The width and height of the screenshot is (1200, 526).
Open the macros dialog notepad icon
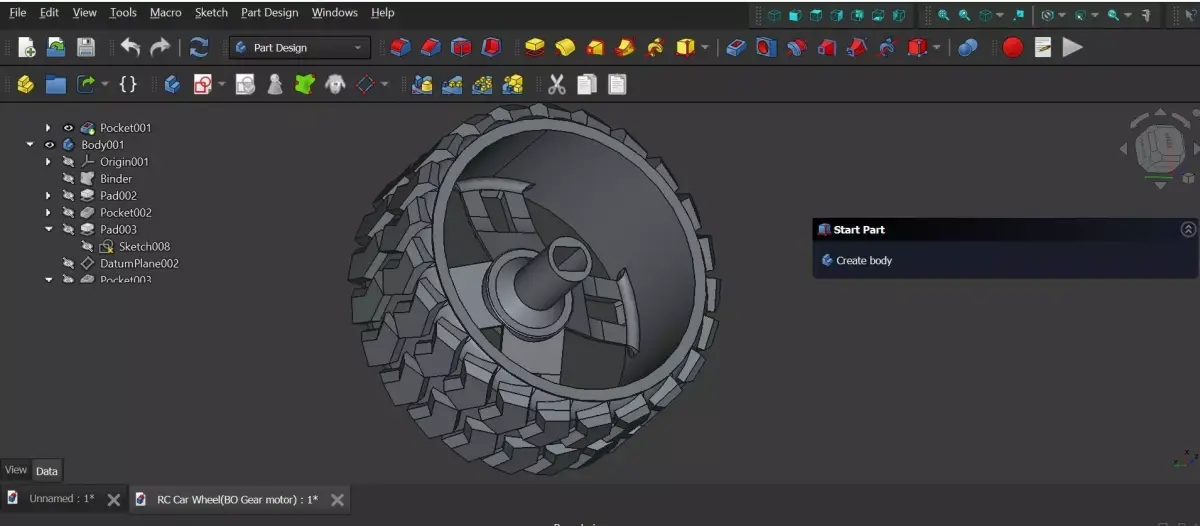tap(1043, 47)
